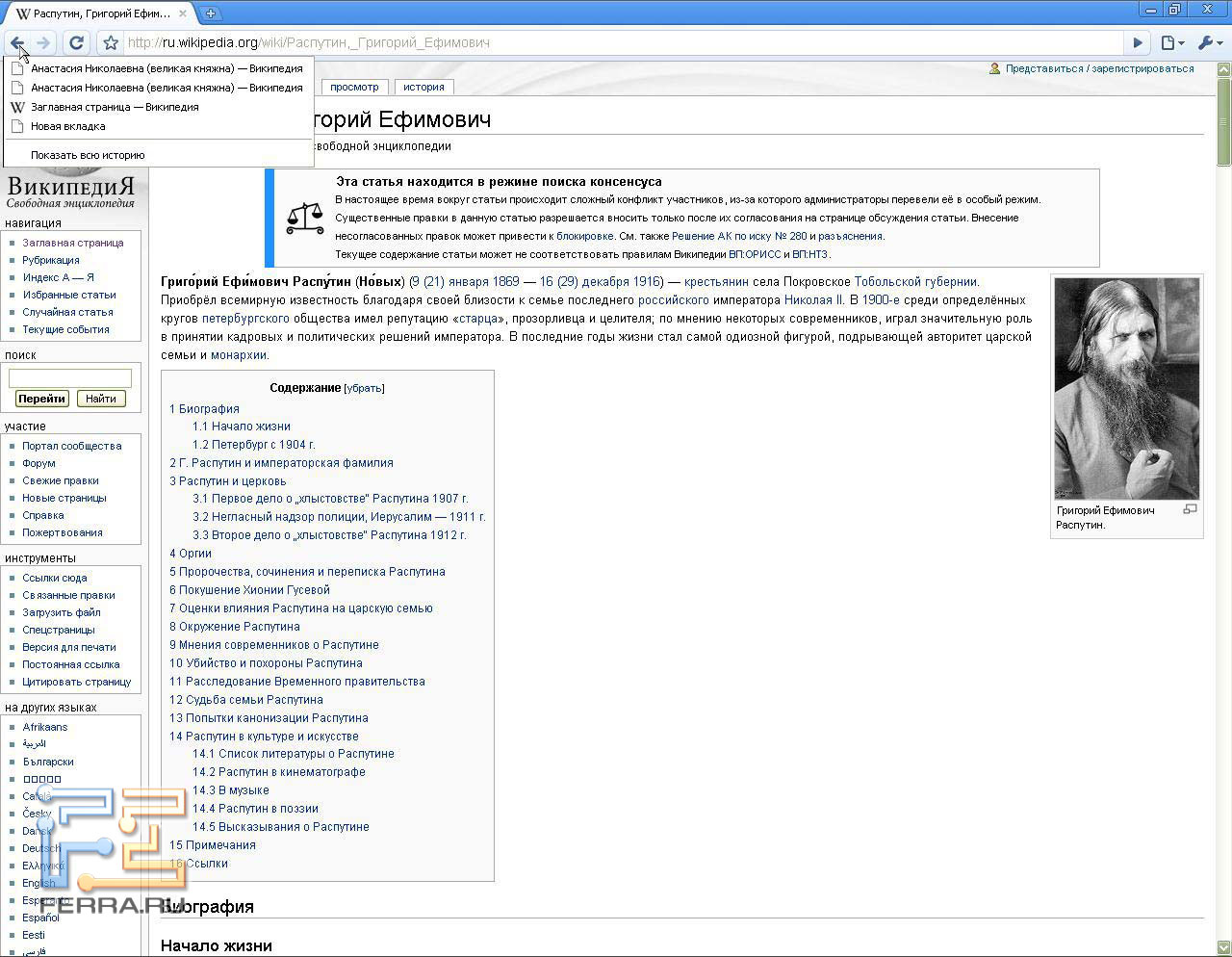Click the Go arrow beside the address bar
The image size is (1232, 957).
point(1138,42)
